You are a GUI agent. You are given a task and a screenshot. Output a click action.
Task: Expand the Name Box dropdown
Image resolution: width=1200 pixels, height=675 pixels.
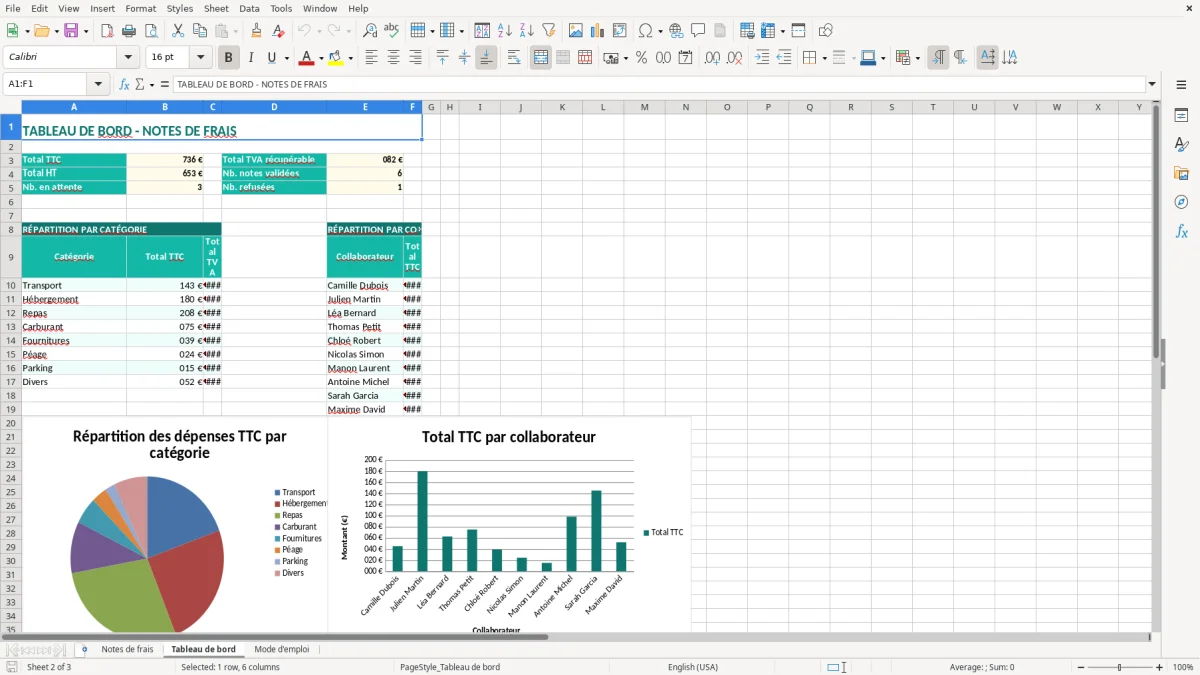(98, 84)
